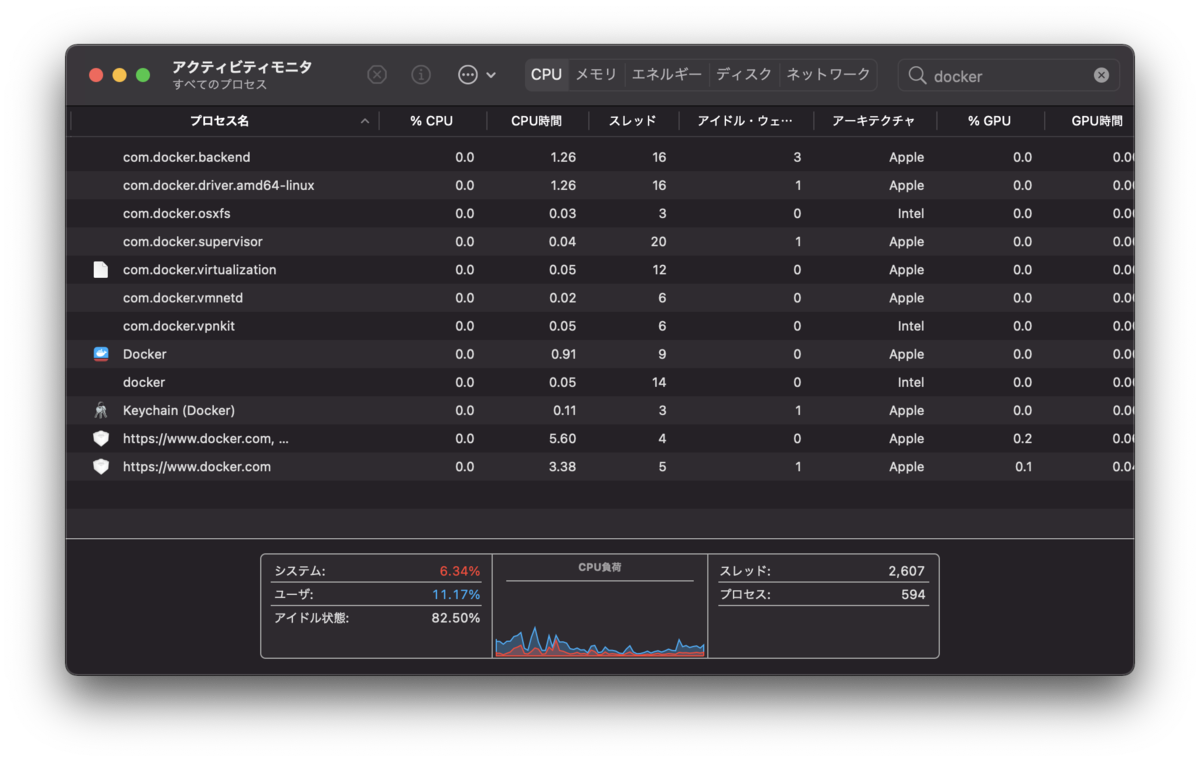Click the プロセス total 594
The height and width of the screenshot is (762, 1200).
coord(913,594)
